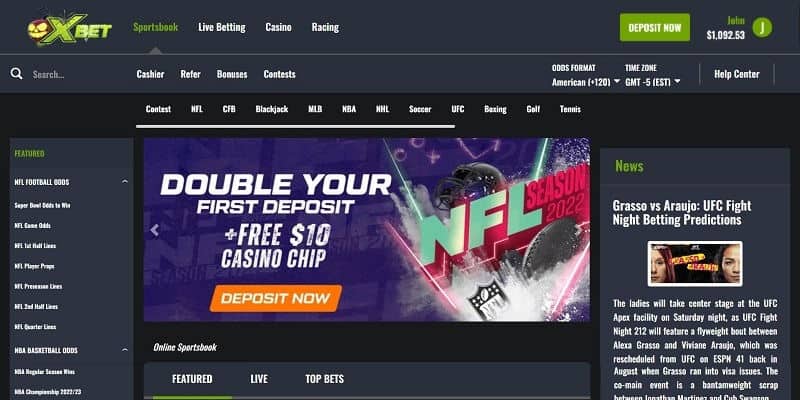Select the Top Bets tab

[324, 379]
